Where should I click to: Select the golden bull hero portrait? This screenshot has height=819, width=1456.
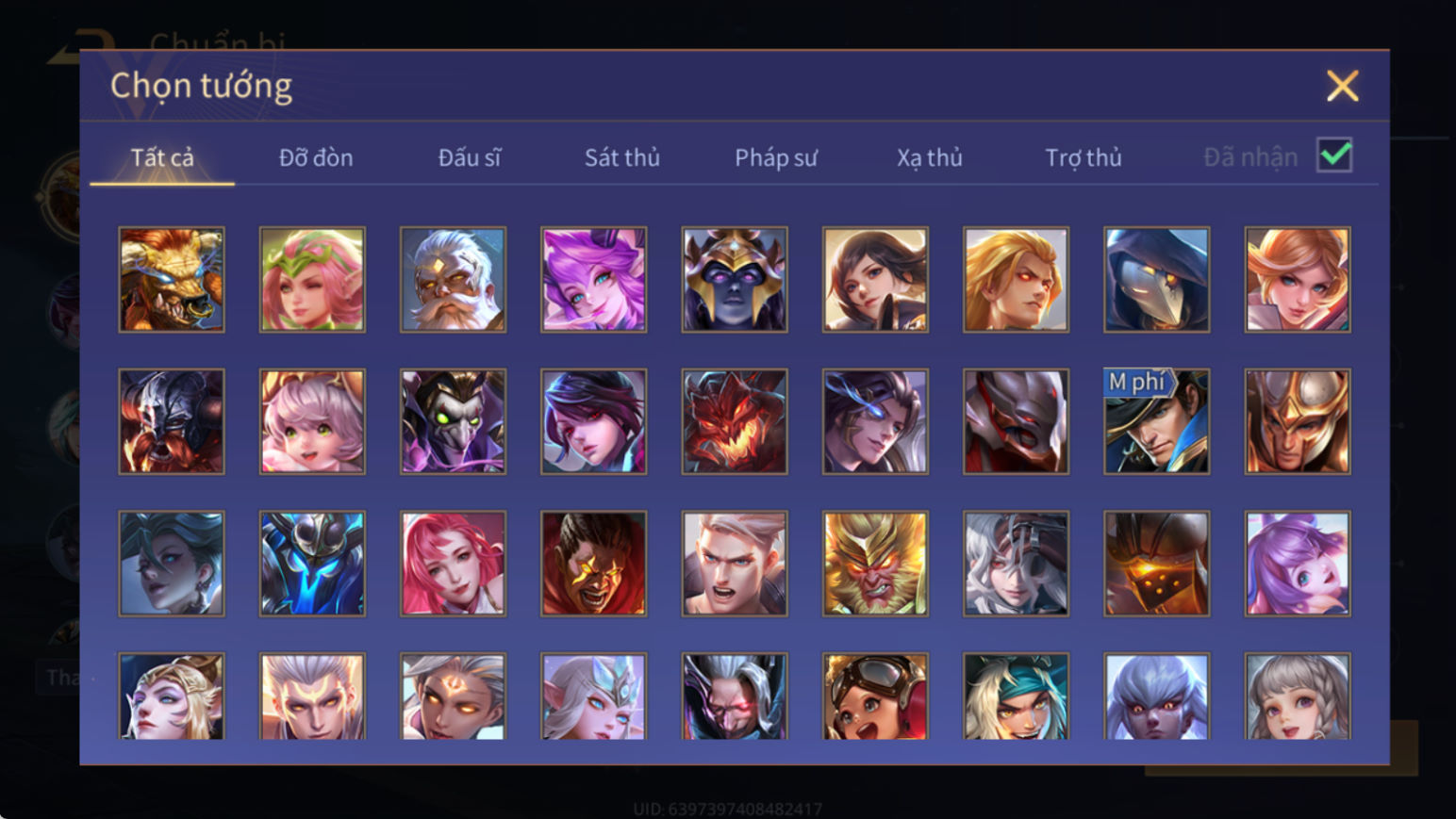pyautogui.click(x=172, y=279)
